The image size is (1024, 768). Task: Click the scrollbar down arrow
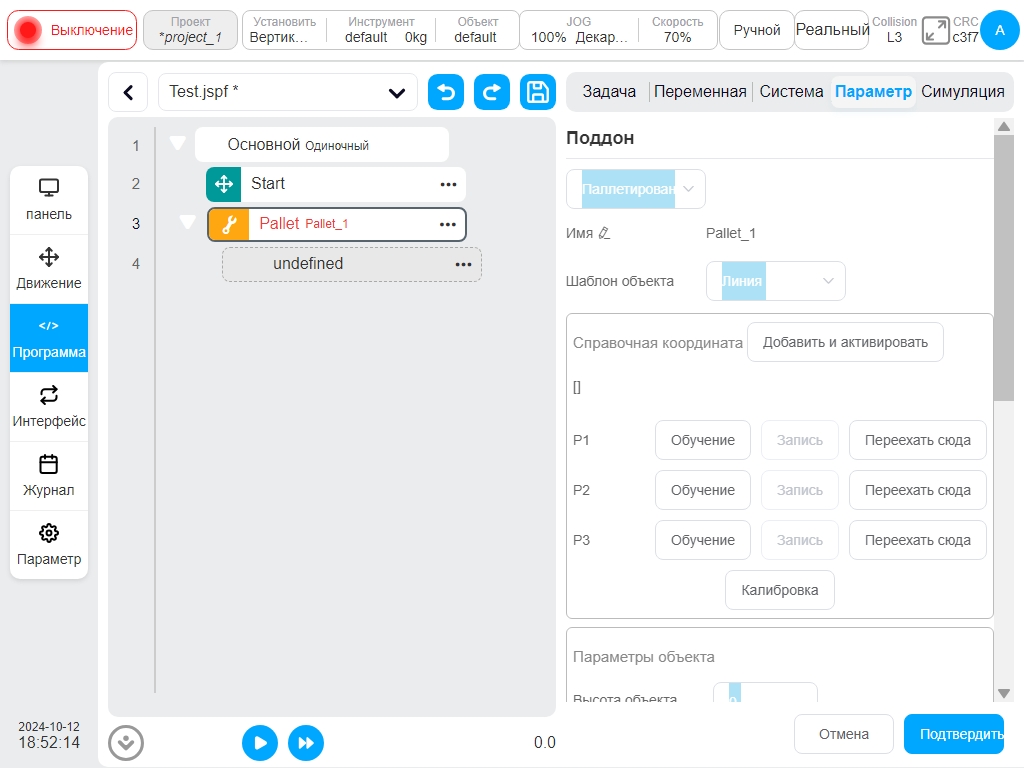1004,694
